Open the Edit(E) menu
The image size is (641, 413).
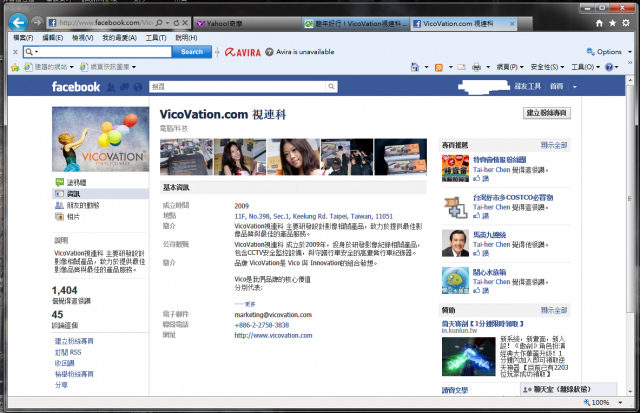click(x=53, y=38)
